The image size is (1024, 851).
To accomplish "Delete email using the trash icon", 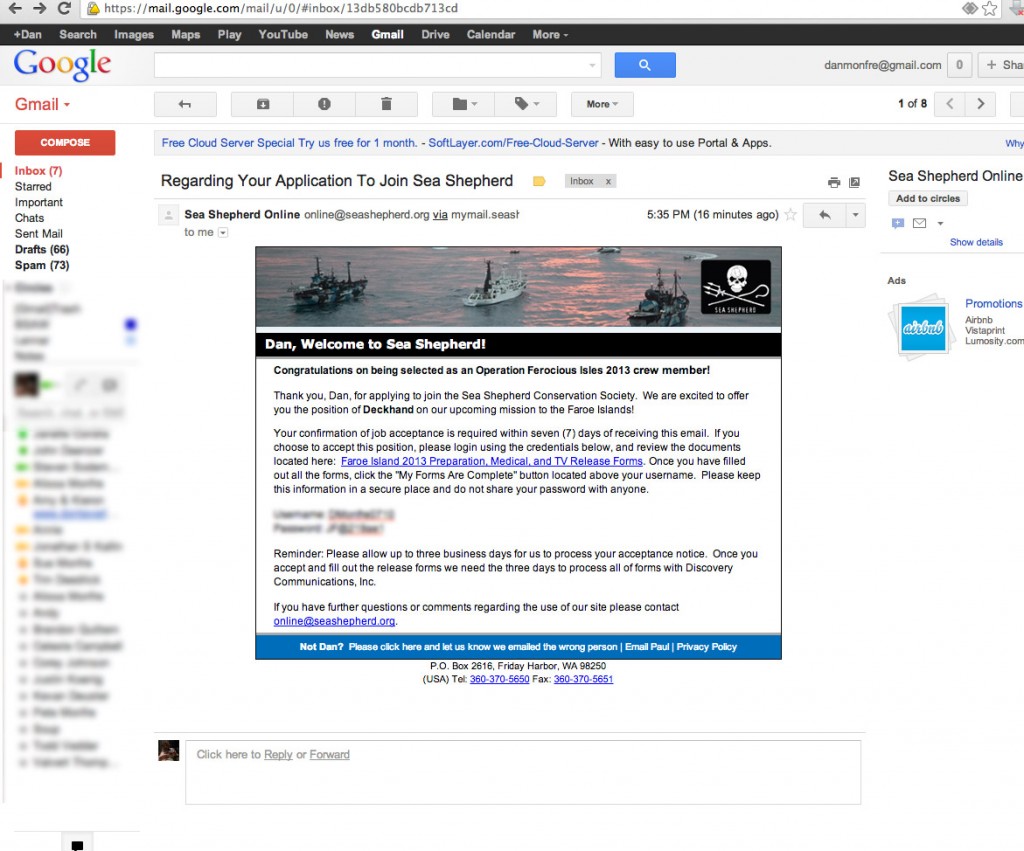I will (386, 104).
